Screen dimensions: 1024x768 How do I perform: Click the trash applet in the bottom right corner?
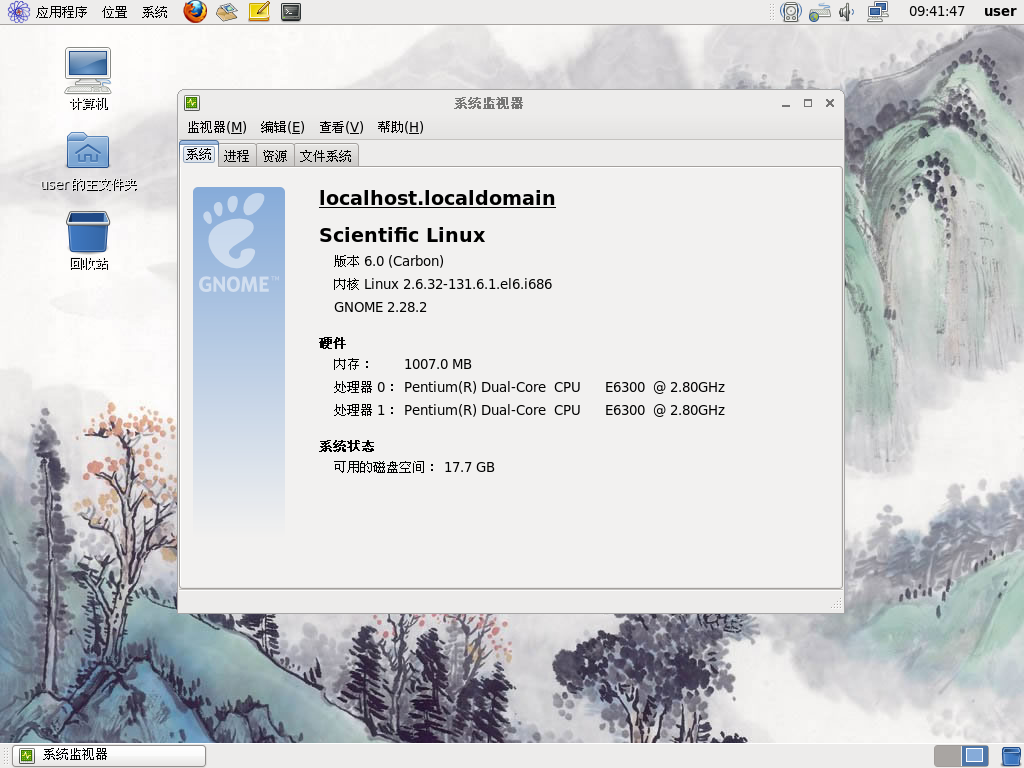[x=1011, y=756]
